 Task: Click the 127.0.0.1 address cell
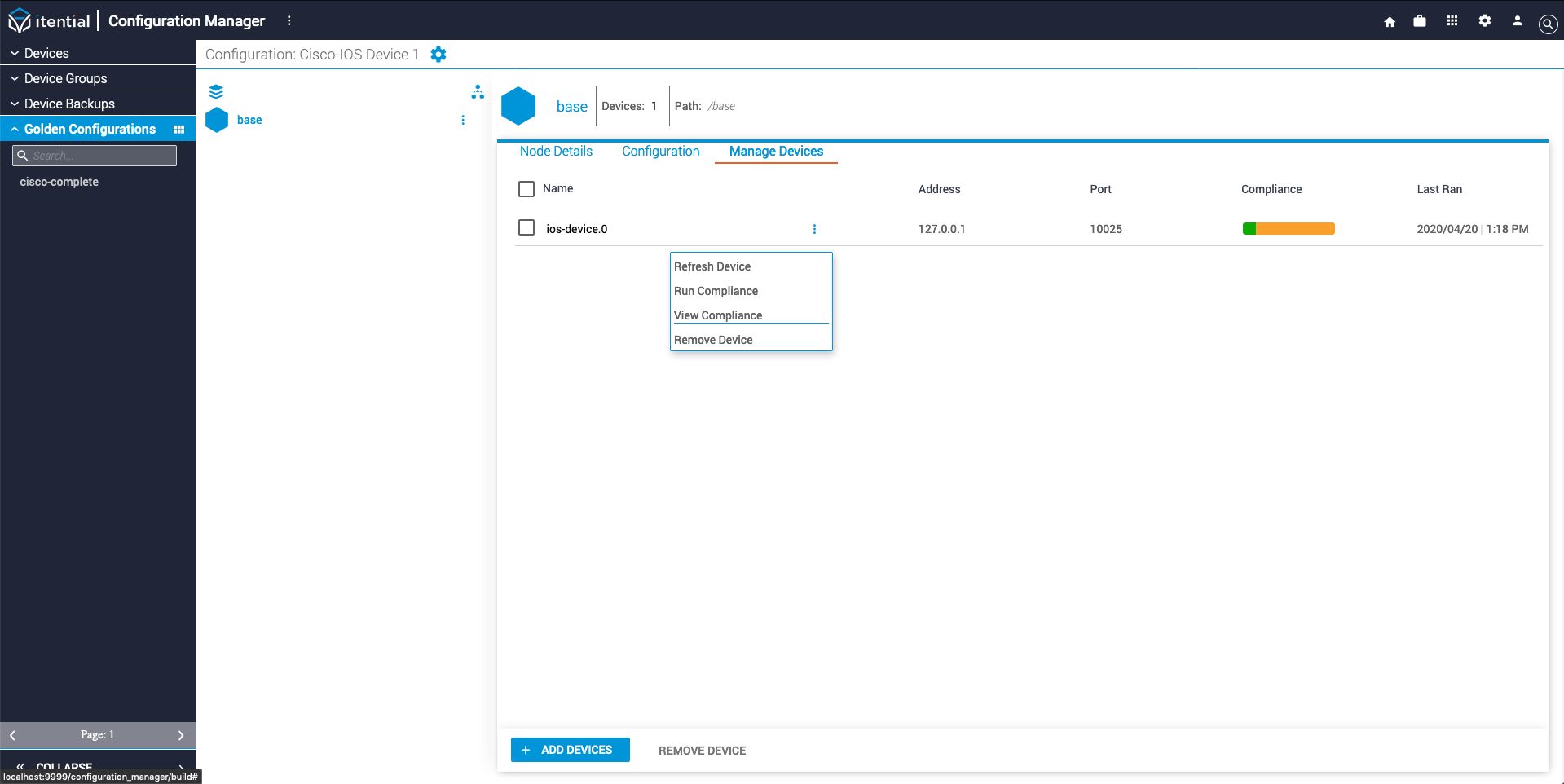point(942,229)
